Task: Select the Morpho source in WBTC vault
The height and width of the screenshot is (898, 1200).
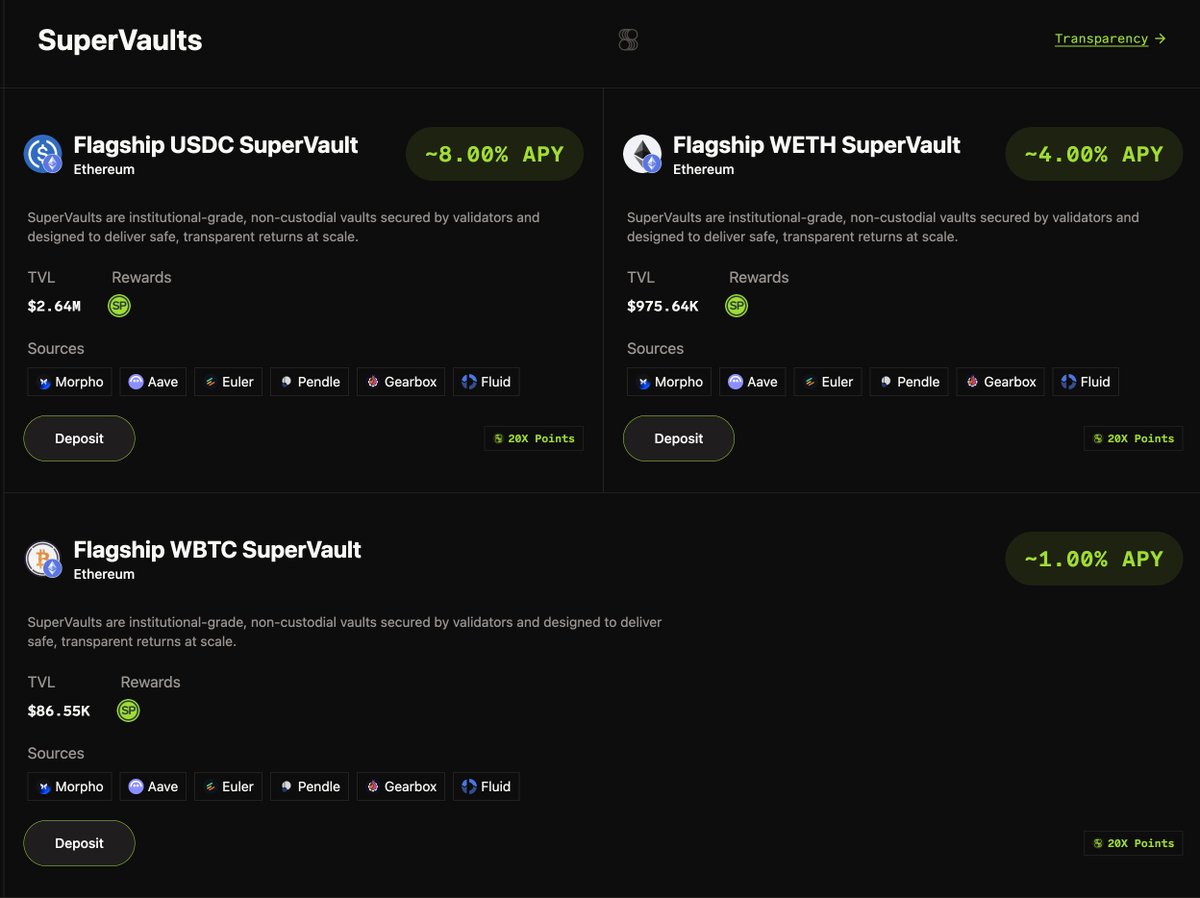Action: pyautogui.click(x=70, y=787)
